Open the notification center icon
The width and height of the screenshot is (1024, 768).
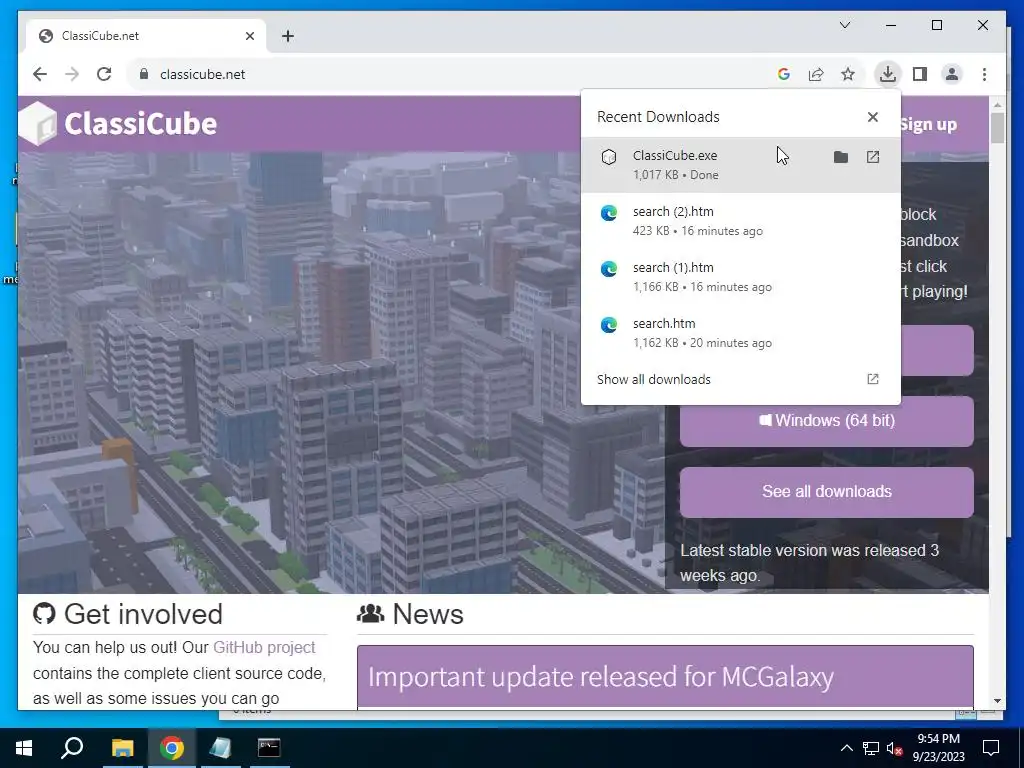click(991, 748)
